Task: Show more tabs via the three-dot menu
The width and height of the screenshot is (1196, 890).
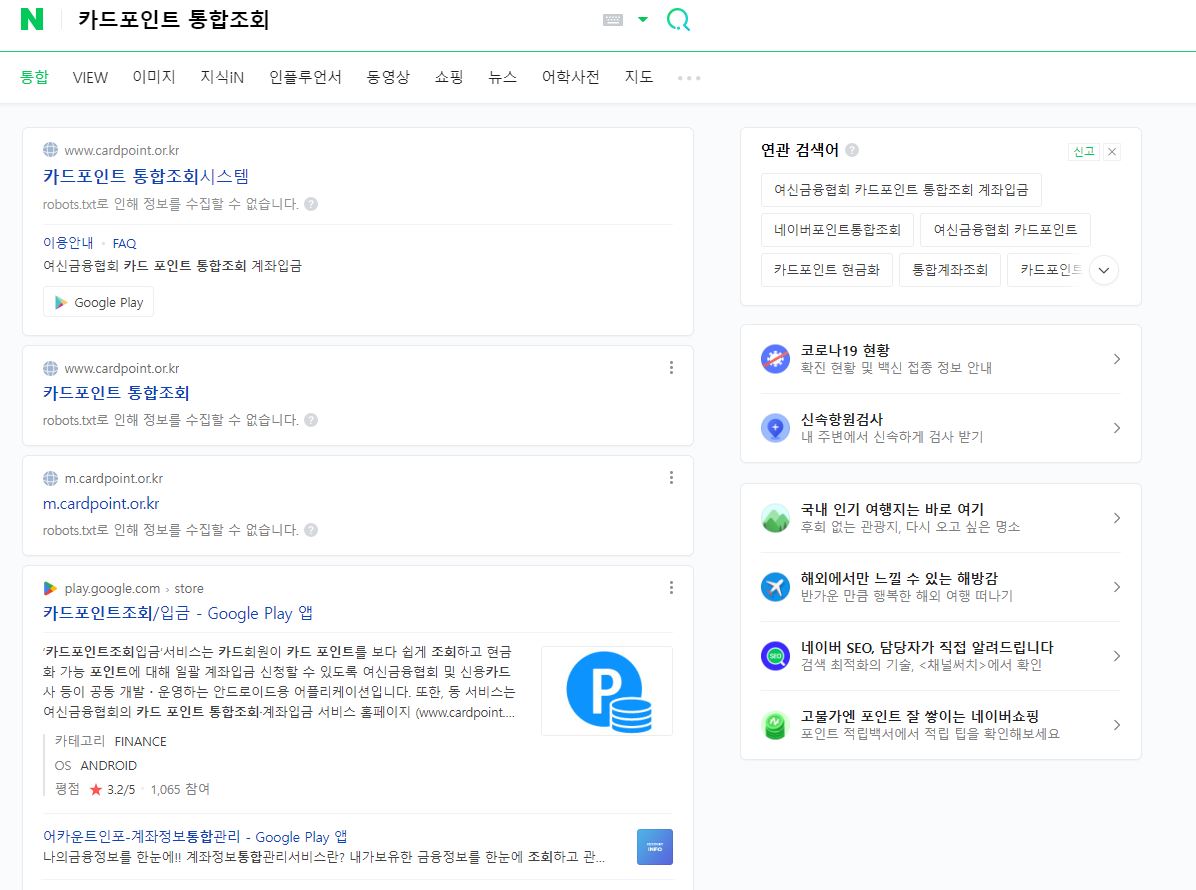Action: (689, 78)
